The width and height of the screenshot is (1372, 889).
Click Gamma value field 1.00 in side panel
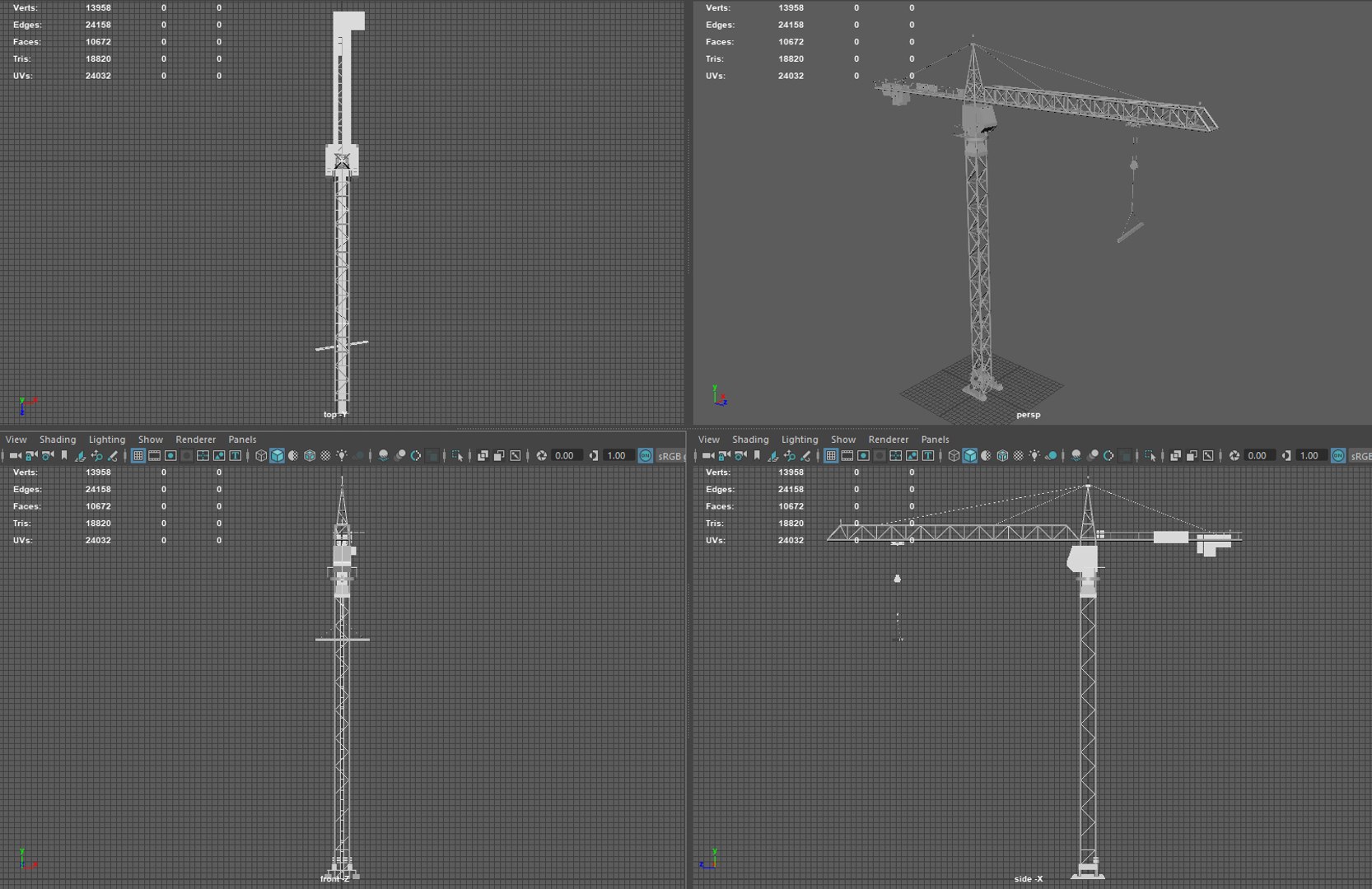tap(1311, 455)
